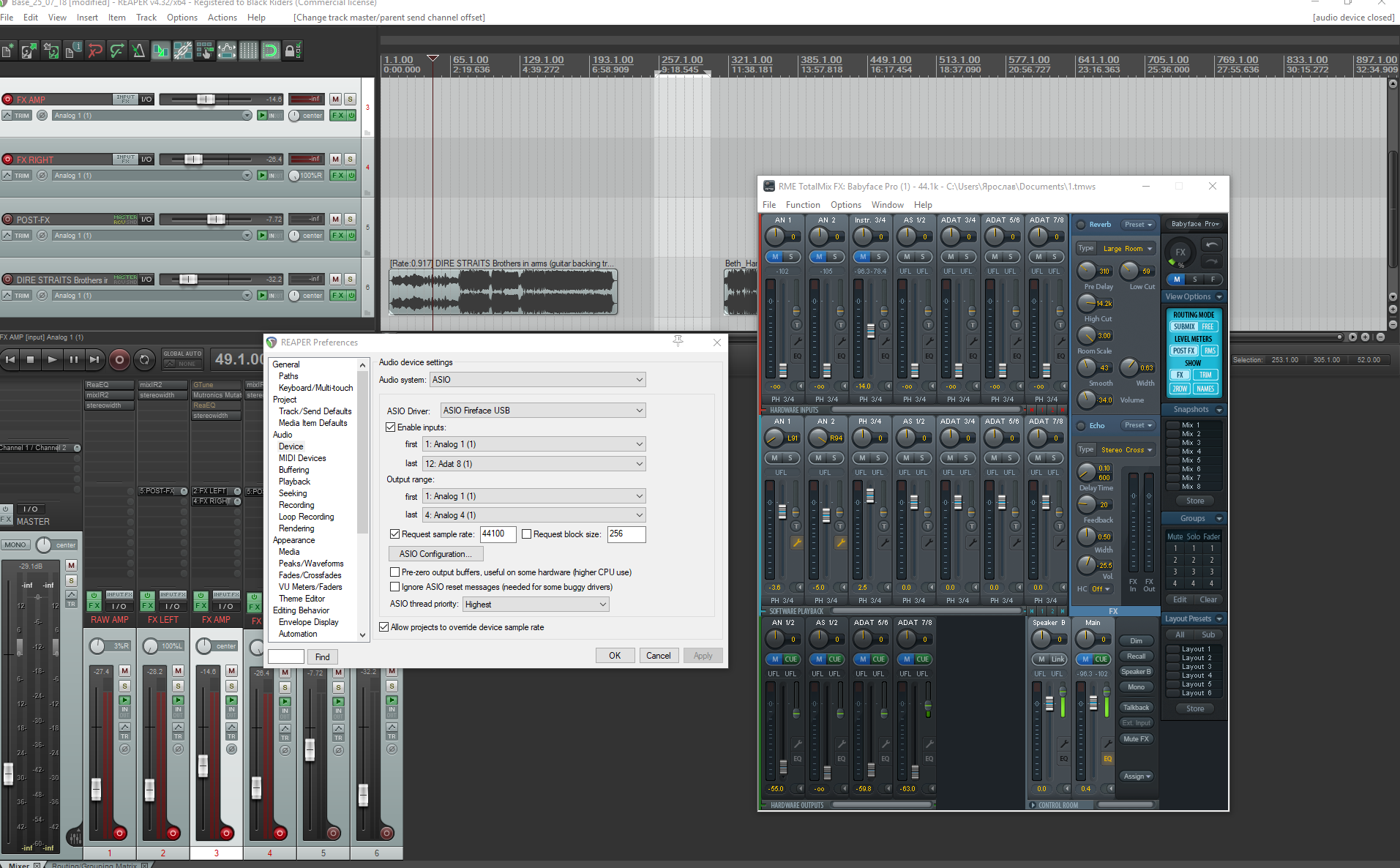Screen dimensions: 1400x868
Task: Open TotalMix Echo Type Stereo Cross dropdown
Action: (1128, 450)
